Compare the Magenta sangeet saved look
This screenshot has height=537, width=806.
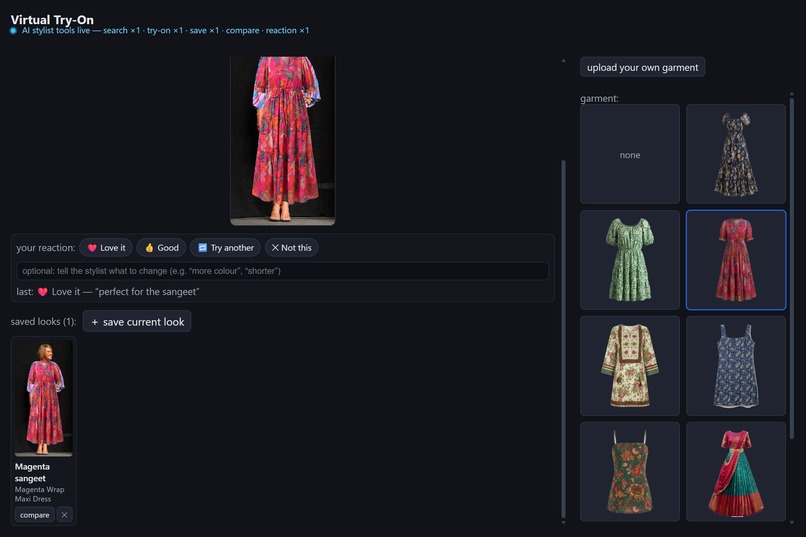coord(34,515)
